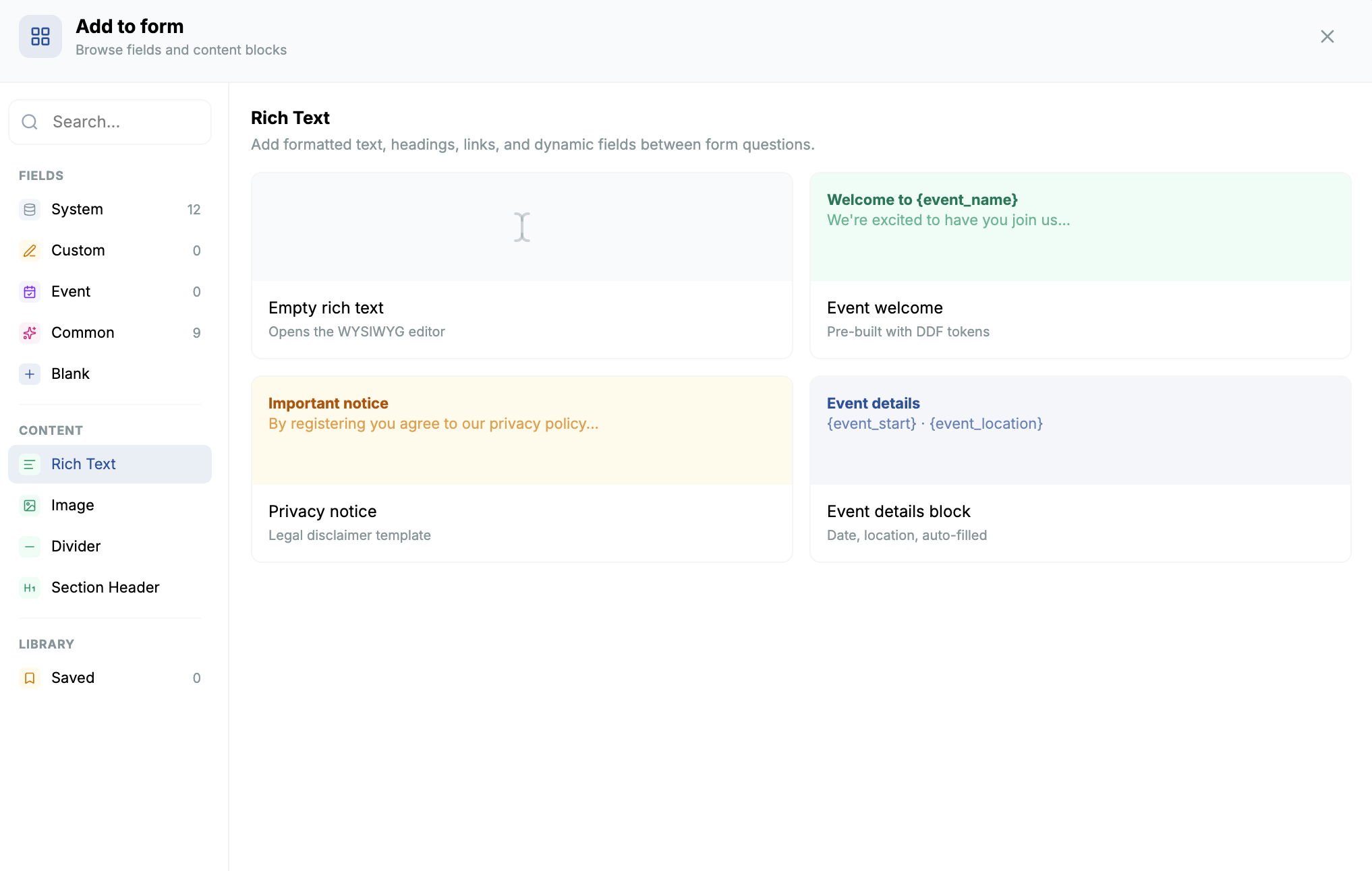Switch to the Image content category

tap(110, 506)
